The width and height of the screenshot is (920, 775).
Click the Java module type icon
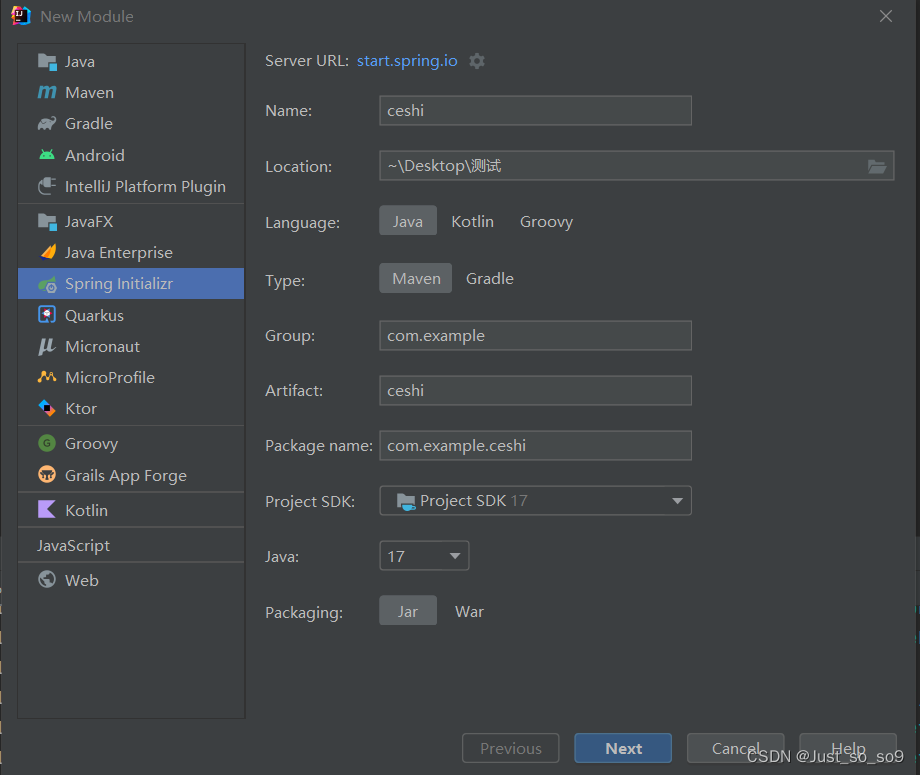click(47, 62)
